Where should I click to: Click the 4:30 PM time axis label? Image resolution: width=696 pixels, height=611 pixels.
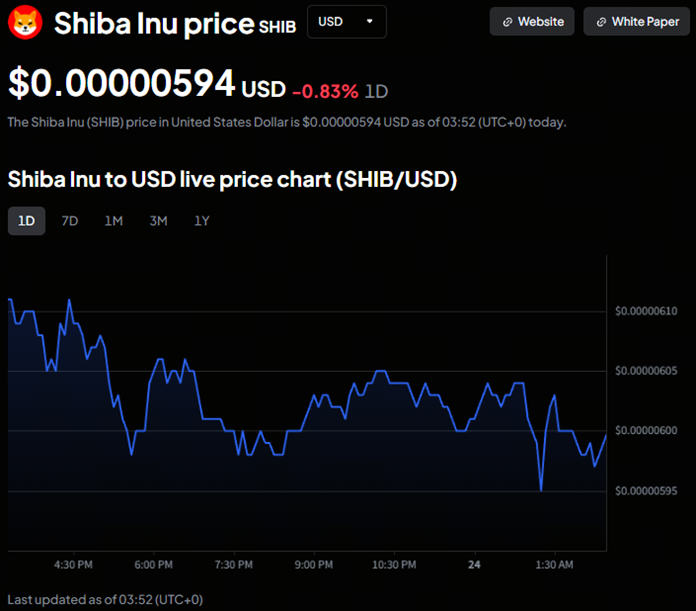(73, 565)
